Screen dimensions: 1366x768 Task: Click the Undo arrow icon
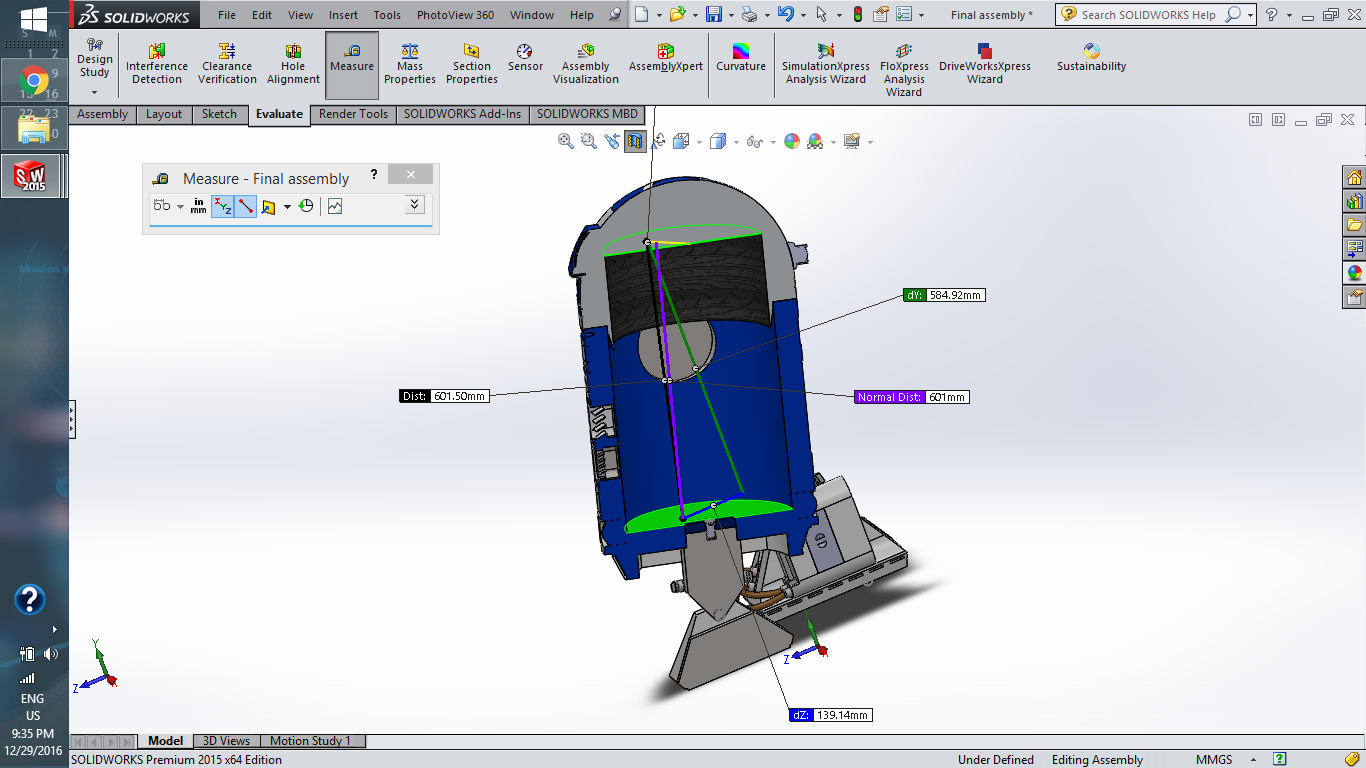(x=786, y=14)
